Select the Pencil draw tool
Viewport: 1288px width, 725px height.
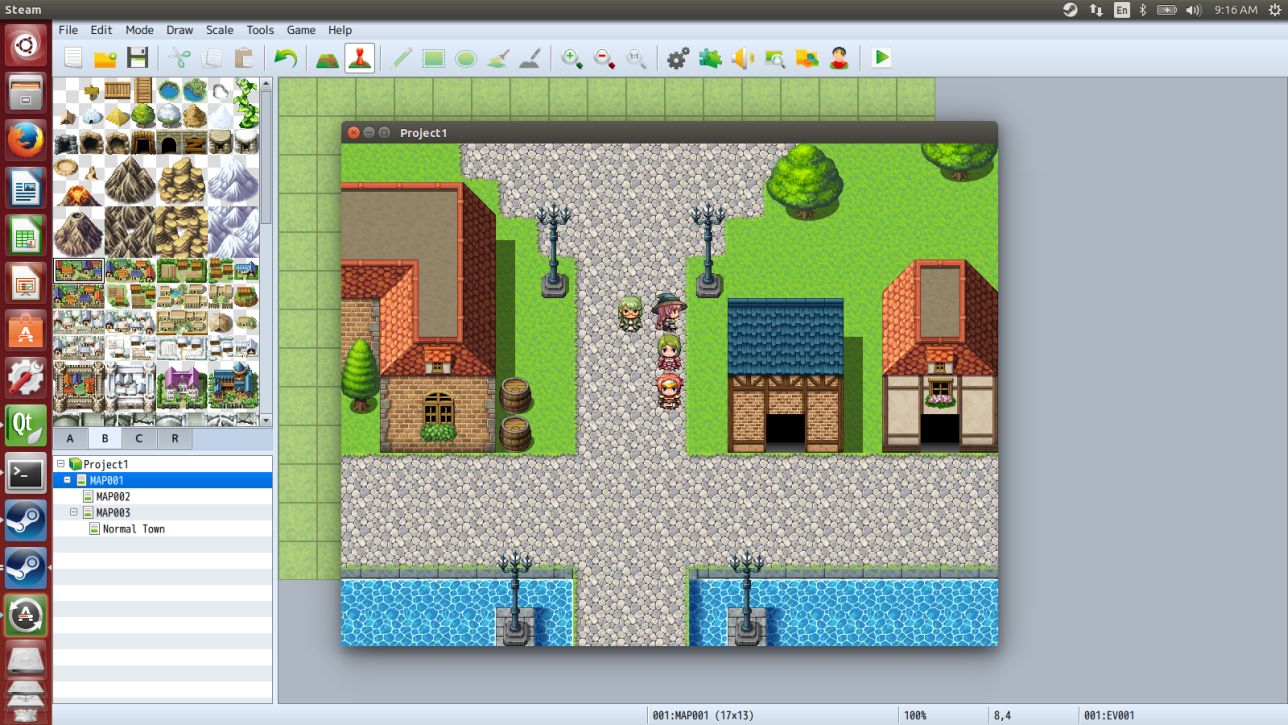(401, 58)
